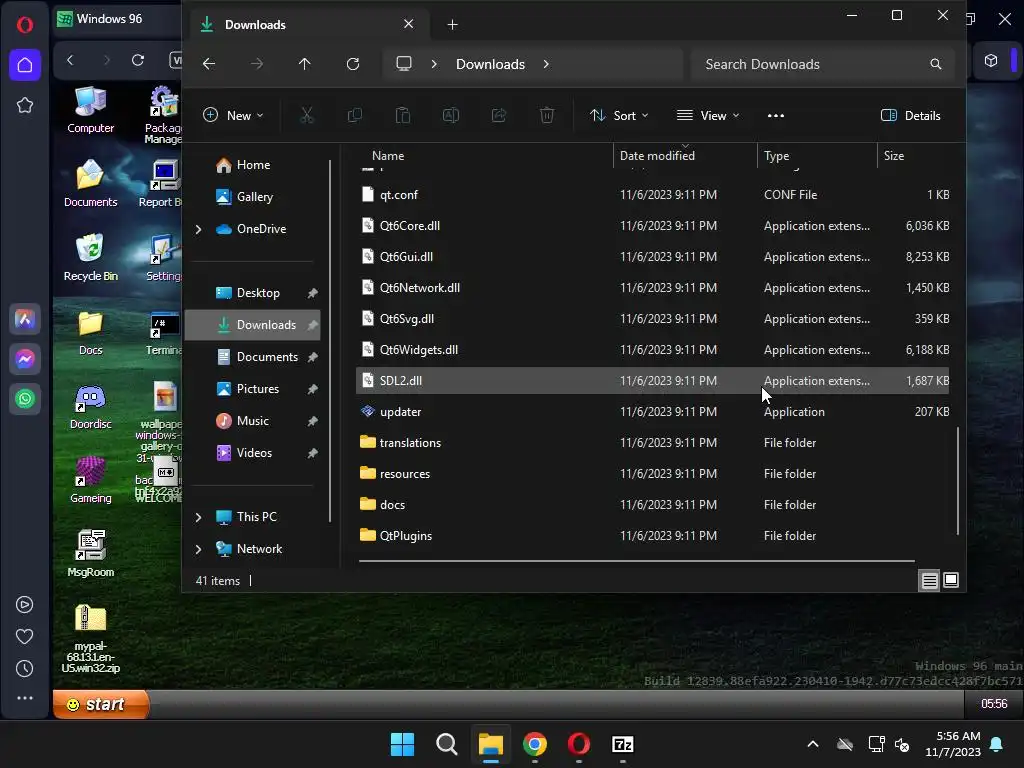Expand the Network tree node
The width and height of the screenshot is (1024, 768).
point(199,549)
